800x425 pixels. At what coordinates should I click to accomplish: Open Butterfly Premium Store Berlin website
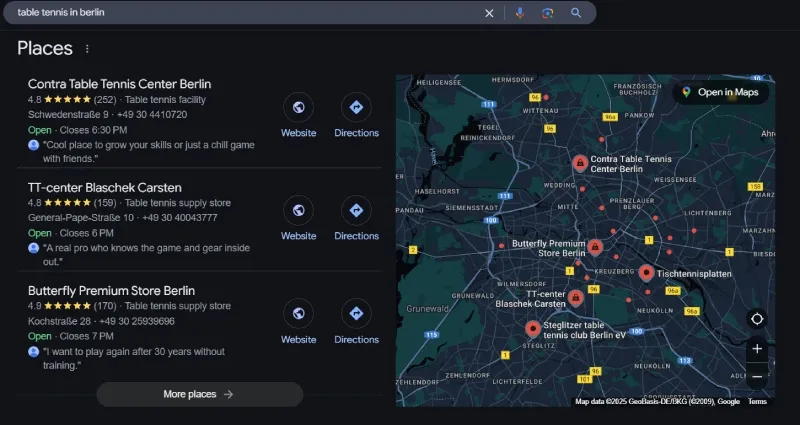(x=298, y=315)
